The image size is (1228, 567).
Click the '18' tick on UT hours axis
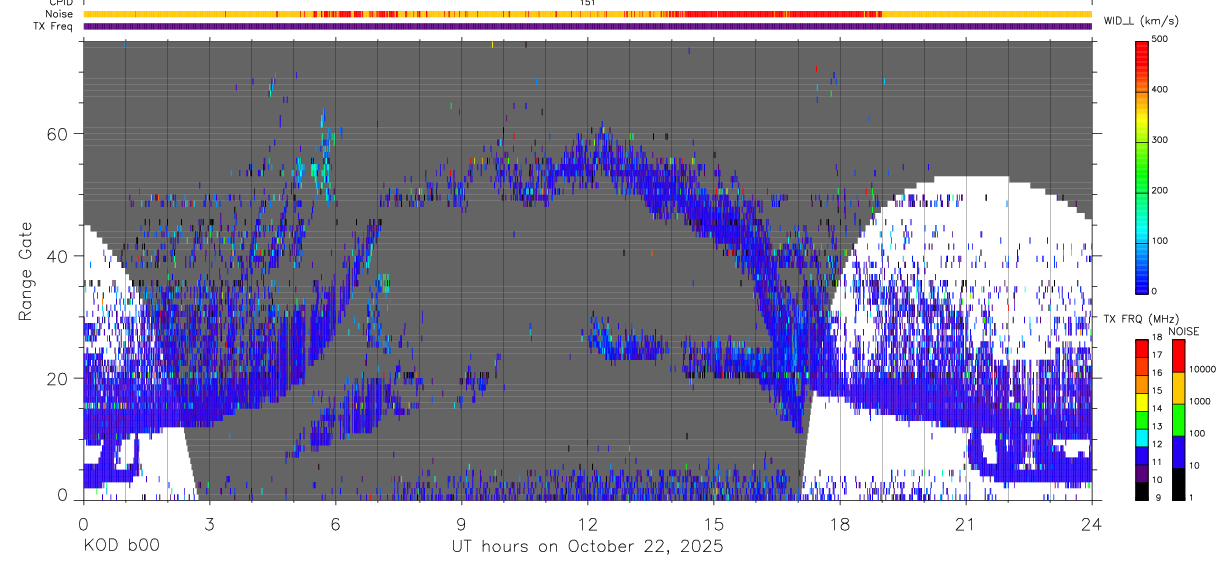(839, 525)
